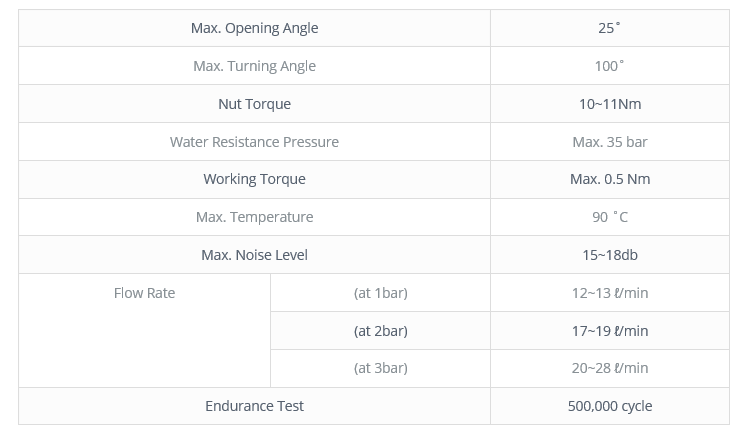
Task: Select the (at 1bar) cell
Action: click(381, 293)
